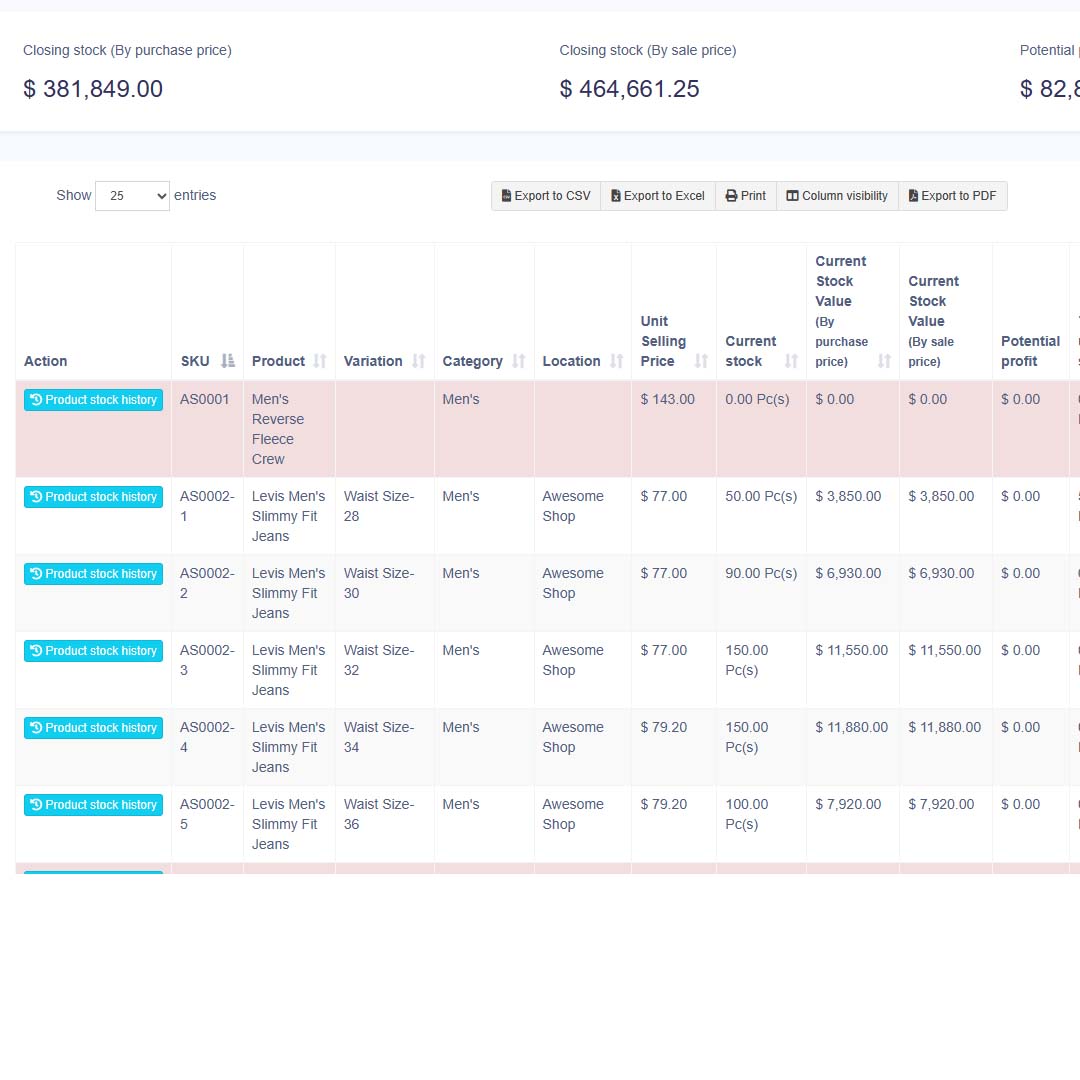Open Column visibility options
This screenshot has width=1080, height=1080.
point(837,196)
